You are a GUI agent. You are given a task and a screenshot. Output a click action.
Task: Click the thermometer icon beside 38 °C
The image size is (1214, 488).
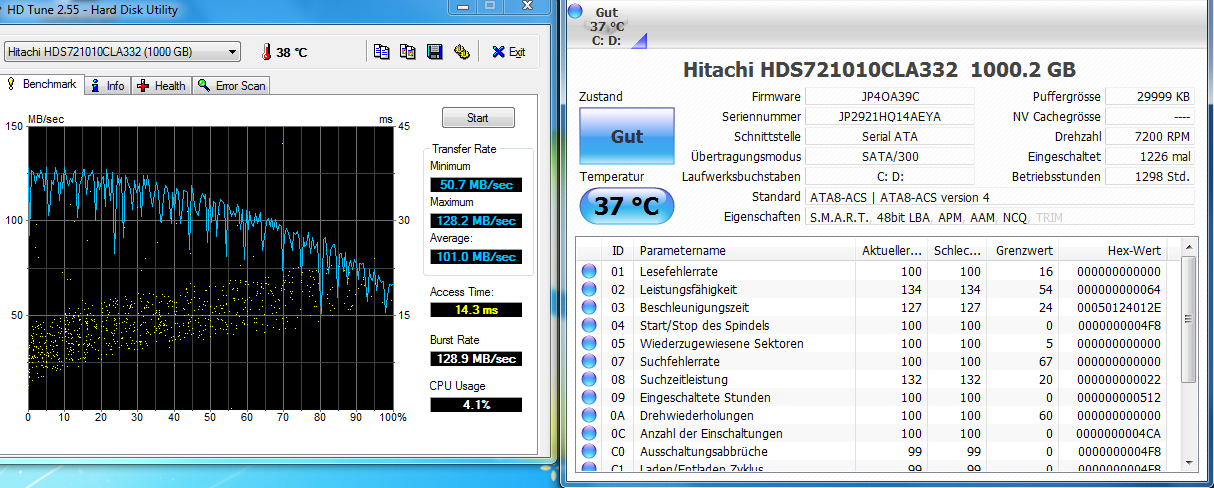(267, 52)
